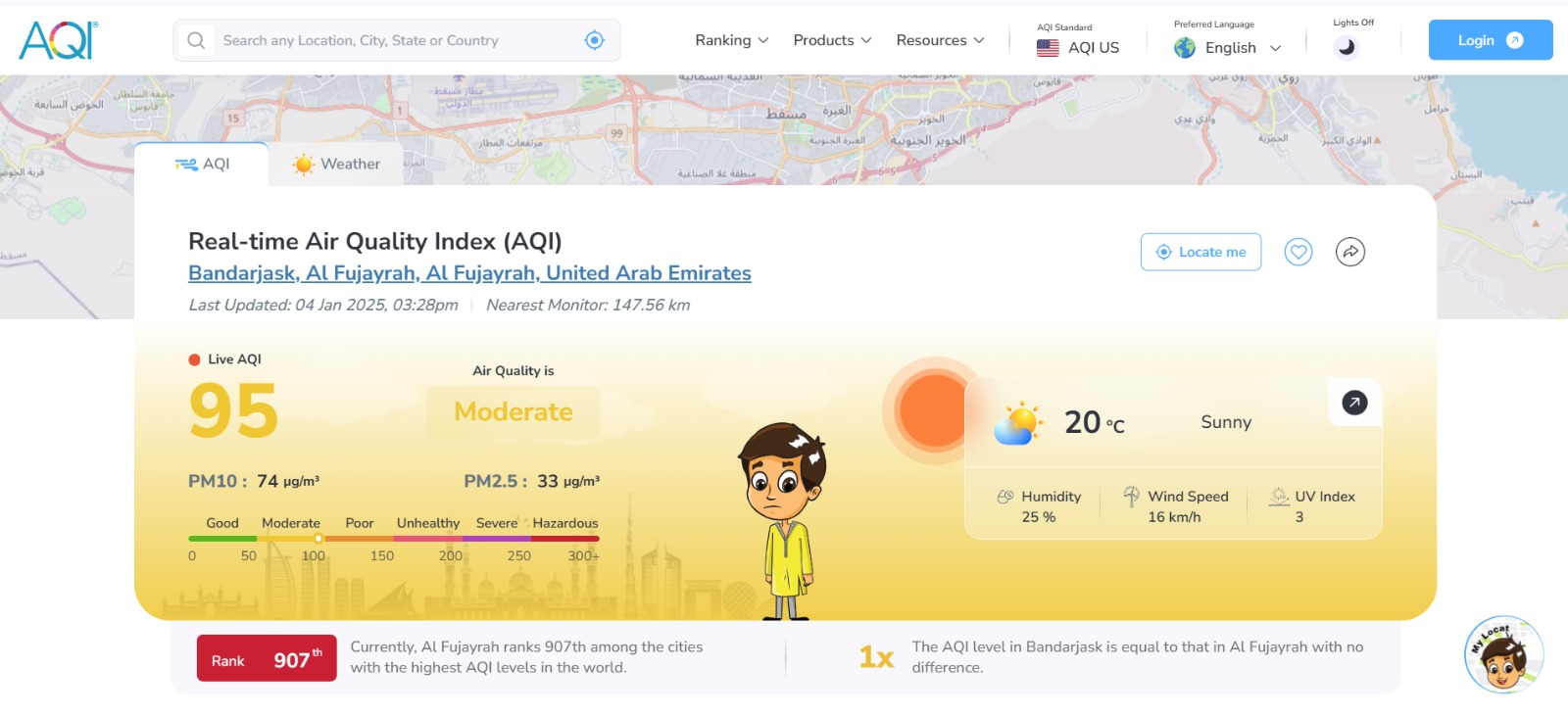Click the AQI logo in header
Viewport: 1568px width, 716px height.
click(x=58, y=40)
